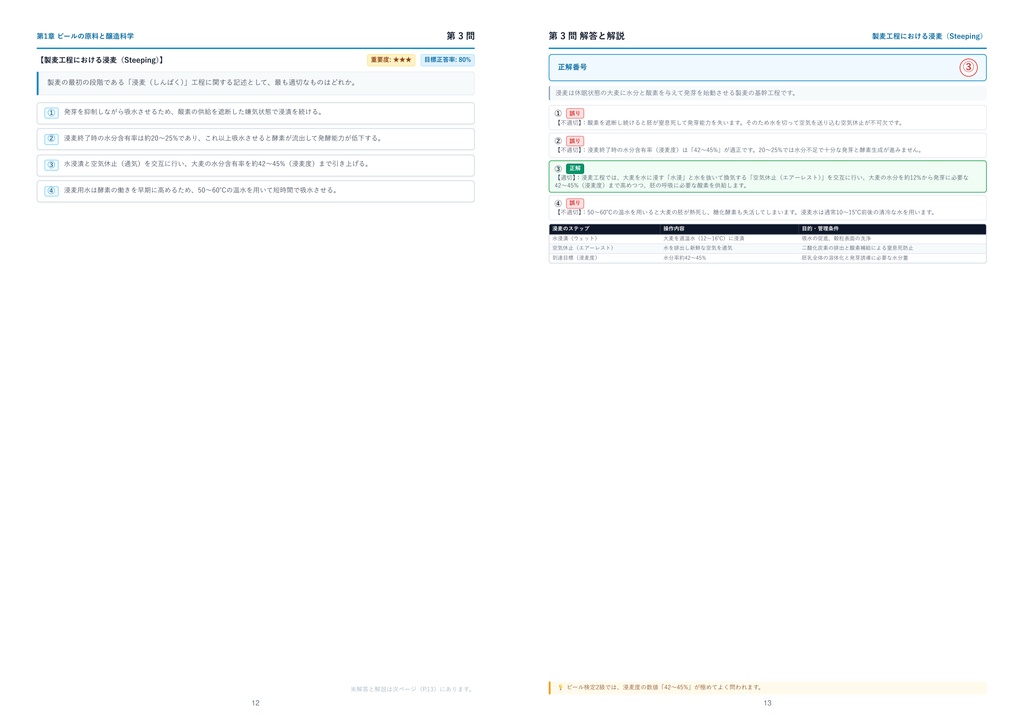Click the circled red ③ in 正解番号 box
1024x724 pixels.
pos(968,67)
